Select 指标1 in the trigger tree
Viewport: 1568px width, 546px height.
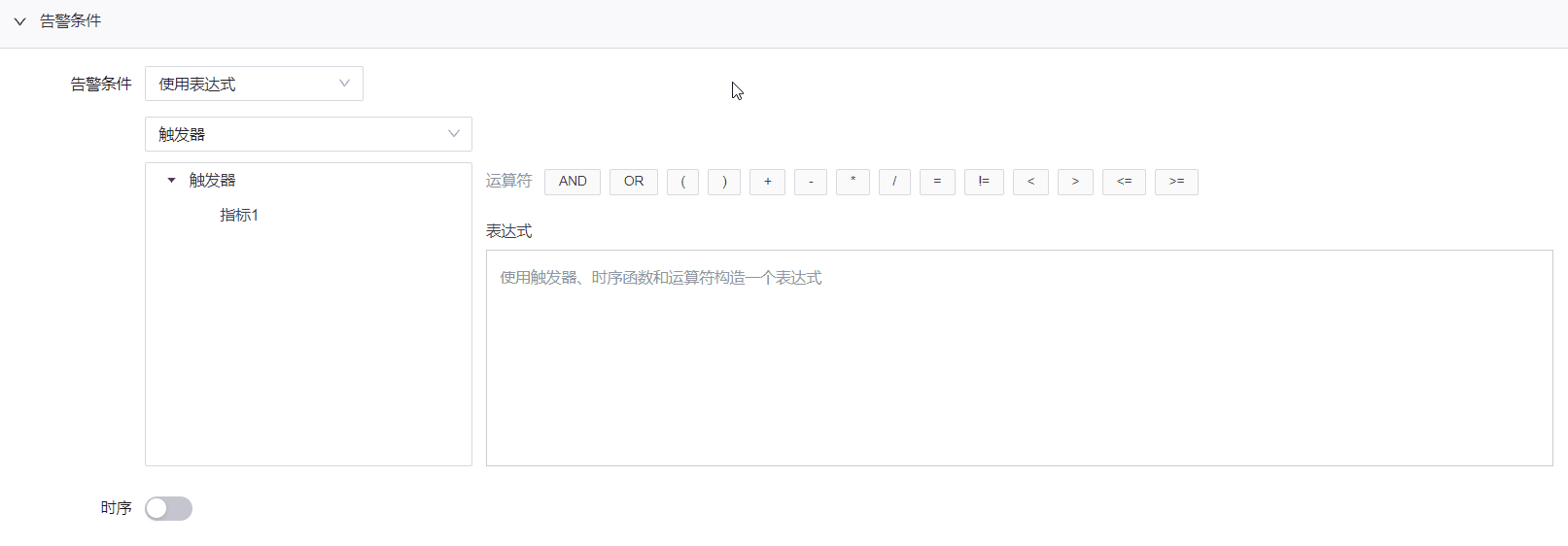(x=239, y=215)
